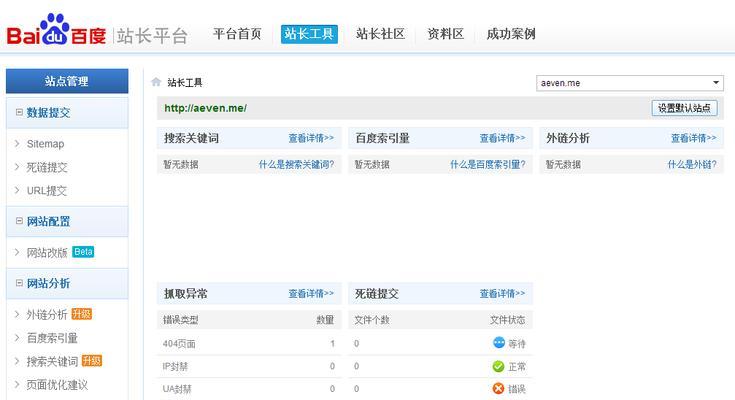Open the 站长社区 tab
735x400 pixels.
[380, 34]
